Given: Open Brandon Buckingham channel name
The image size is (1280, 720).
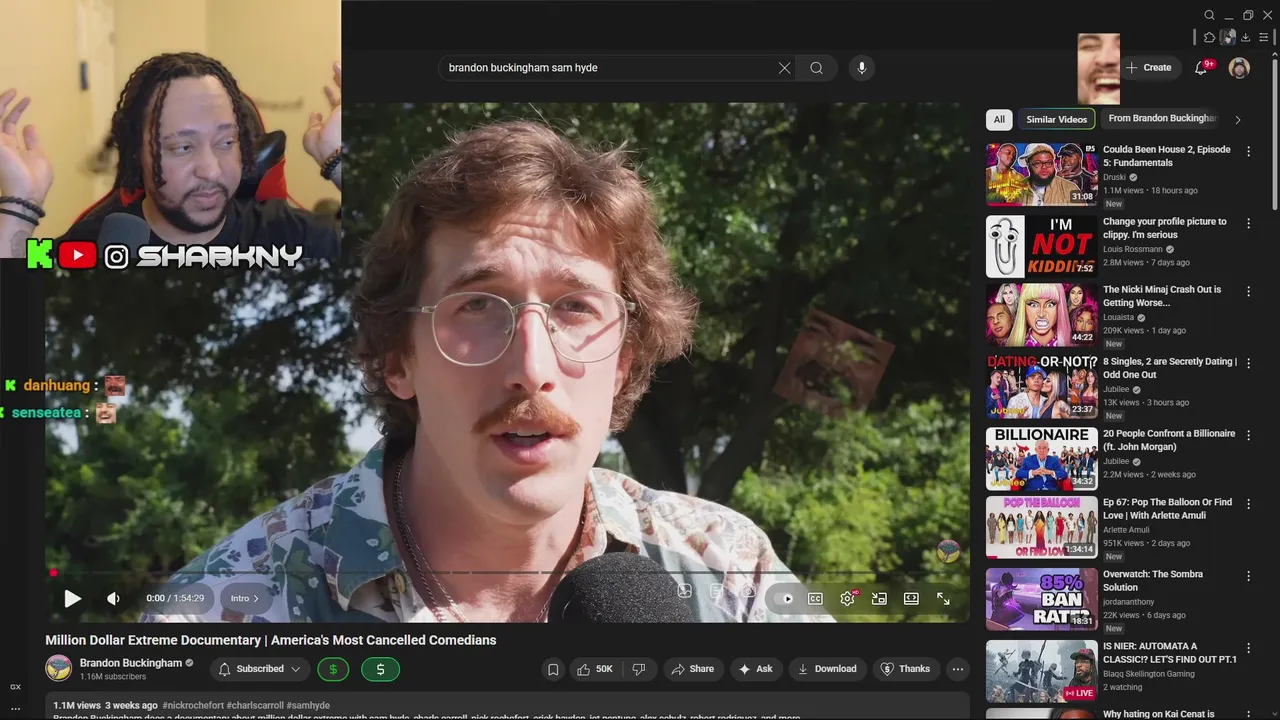Looking at the screenshot, I should pos(131,663).
